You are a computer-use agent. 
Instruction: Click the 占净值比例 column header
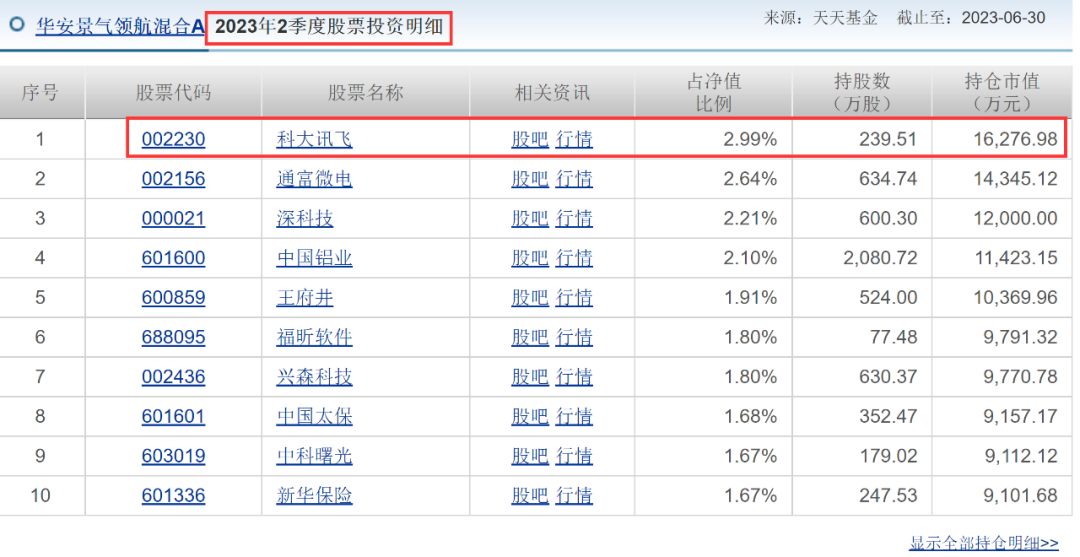coord(714,93)
